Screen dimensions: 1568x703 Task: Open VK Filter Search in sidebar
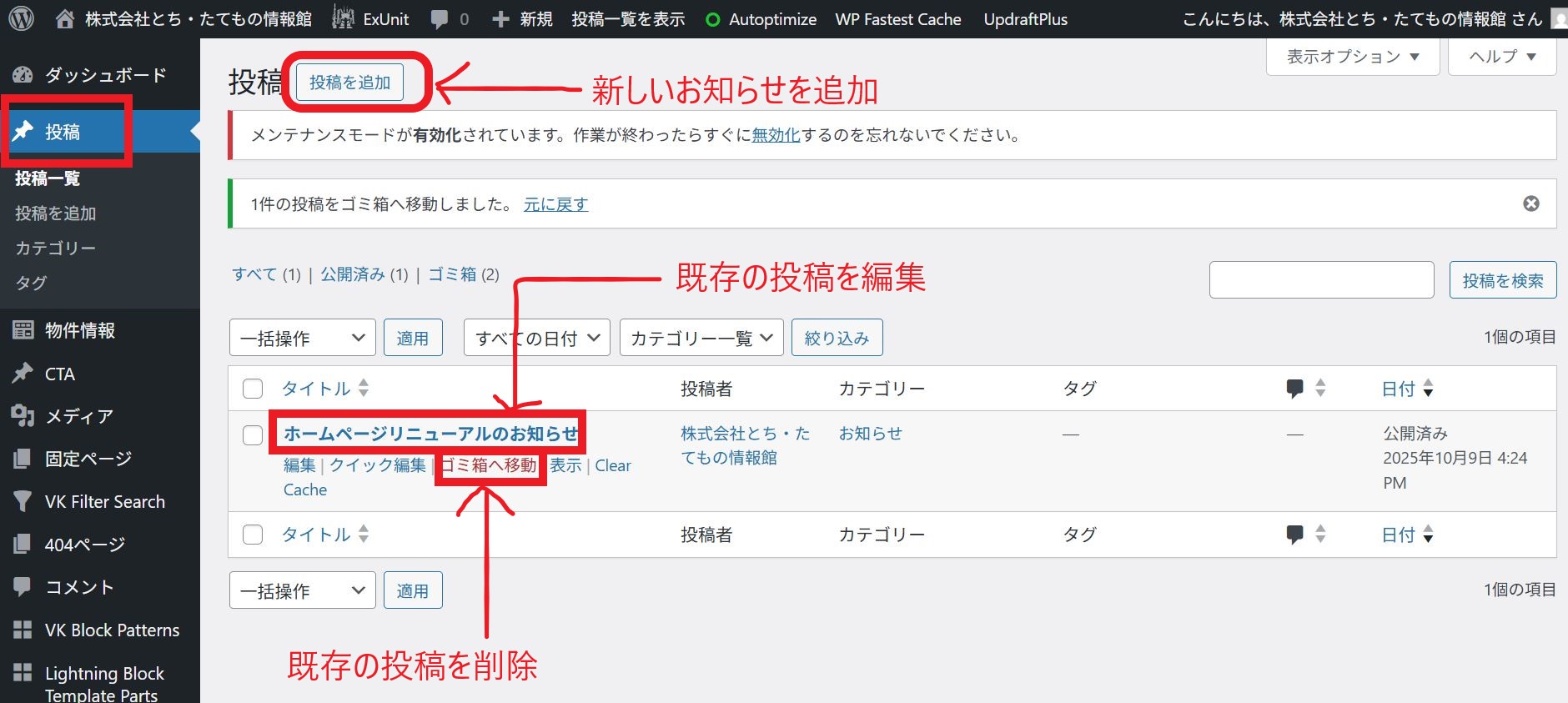tap(104, 502)
